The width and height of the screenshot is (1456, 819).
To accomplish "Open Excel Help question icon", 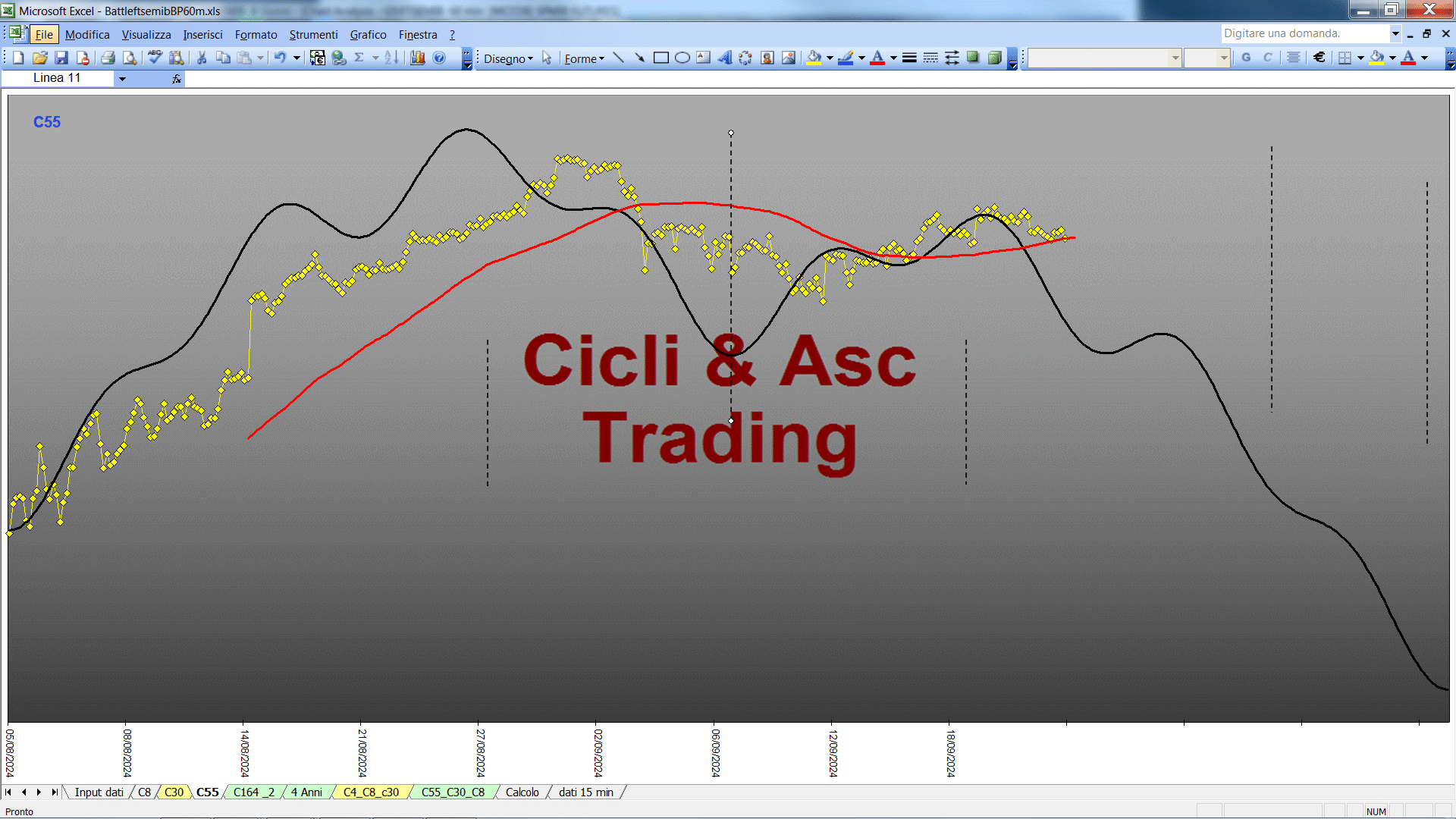I will (x=439, y=58).
